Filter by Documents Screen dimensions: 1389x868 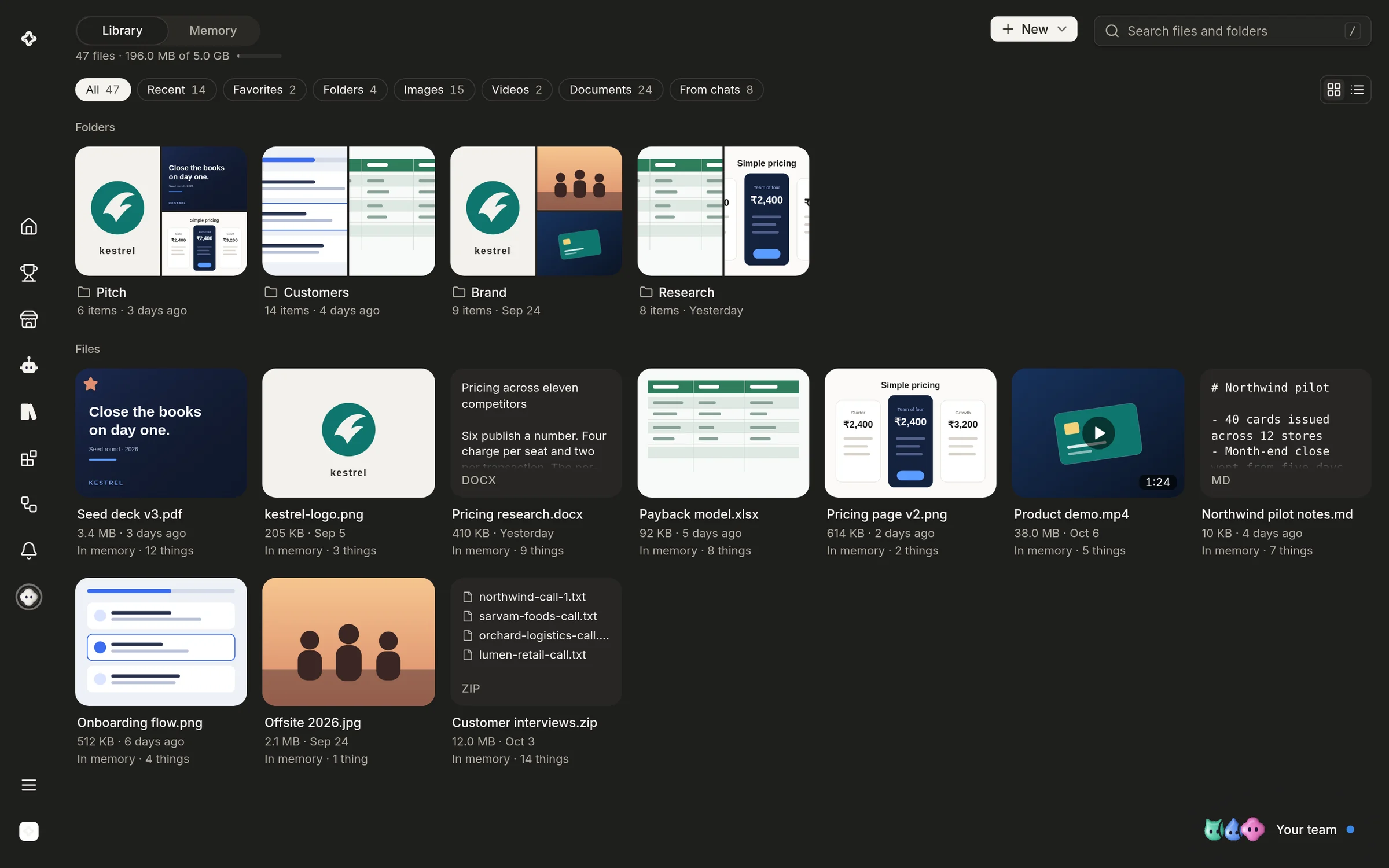pos(611,90)
